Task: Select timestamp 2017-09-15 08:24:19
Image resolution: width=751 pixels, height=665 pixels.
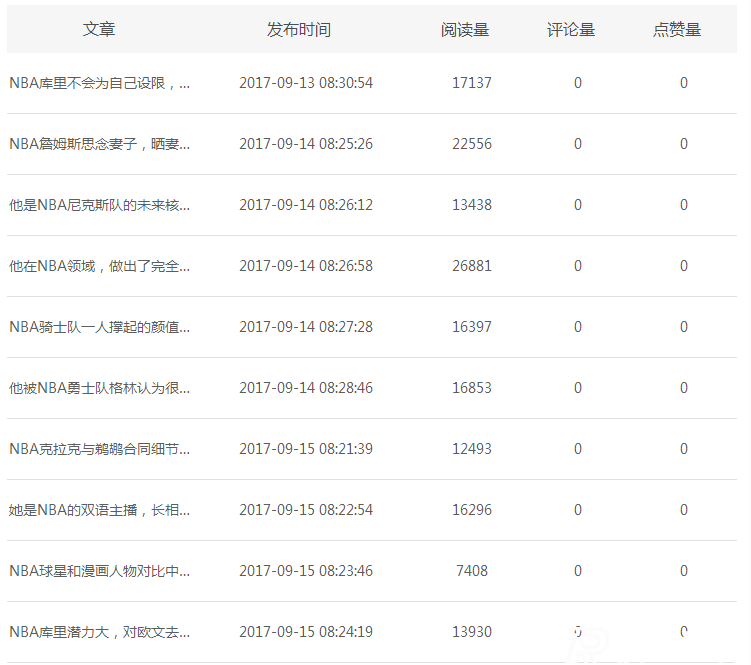Action: point(306,632)
